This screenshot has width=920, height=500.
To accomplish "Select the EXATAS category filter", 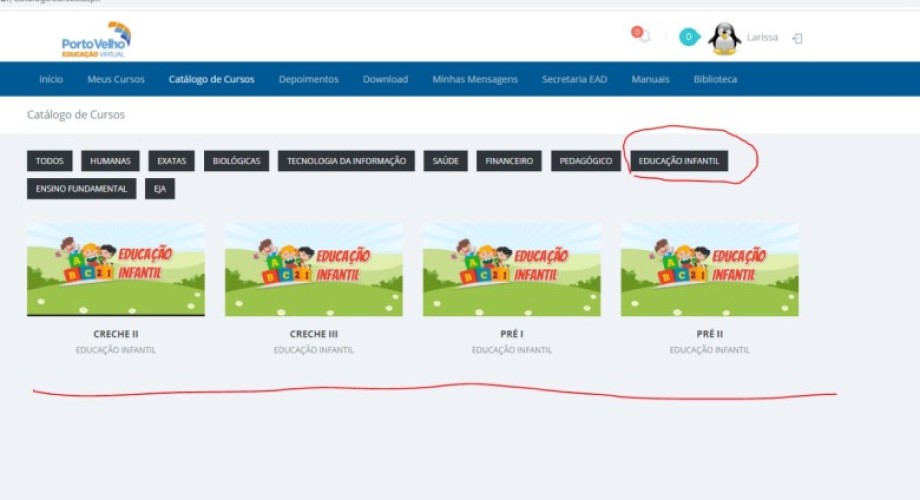I will coord(171,161).
